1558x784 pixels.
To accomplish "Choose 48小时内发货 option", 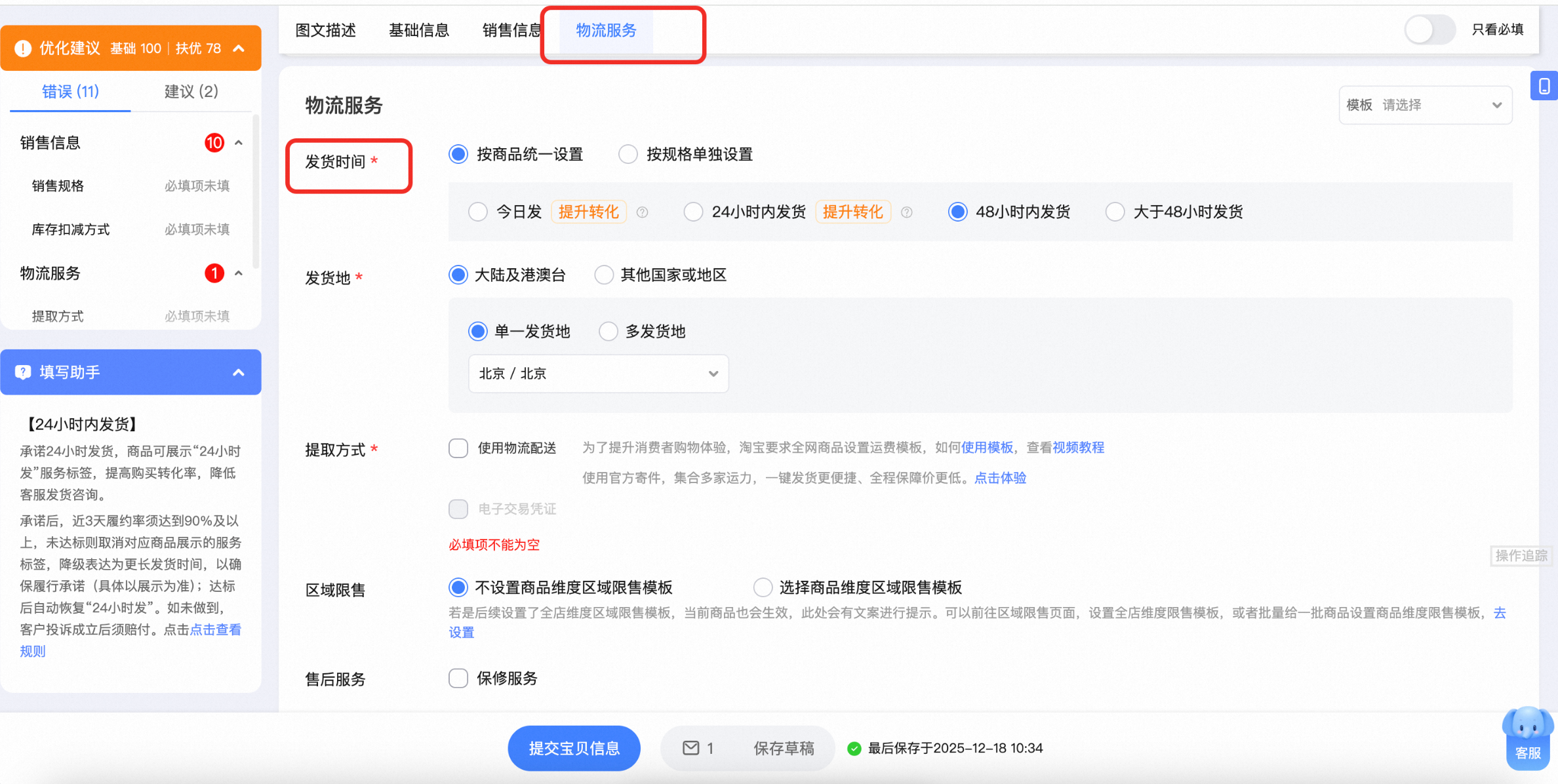I will pos(958,212).
